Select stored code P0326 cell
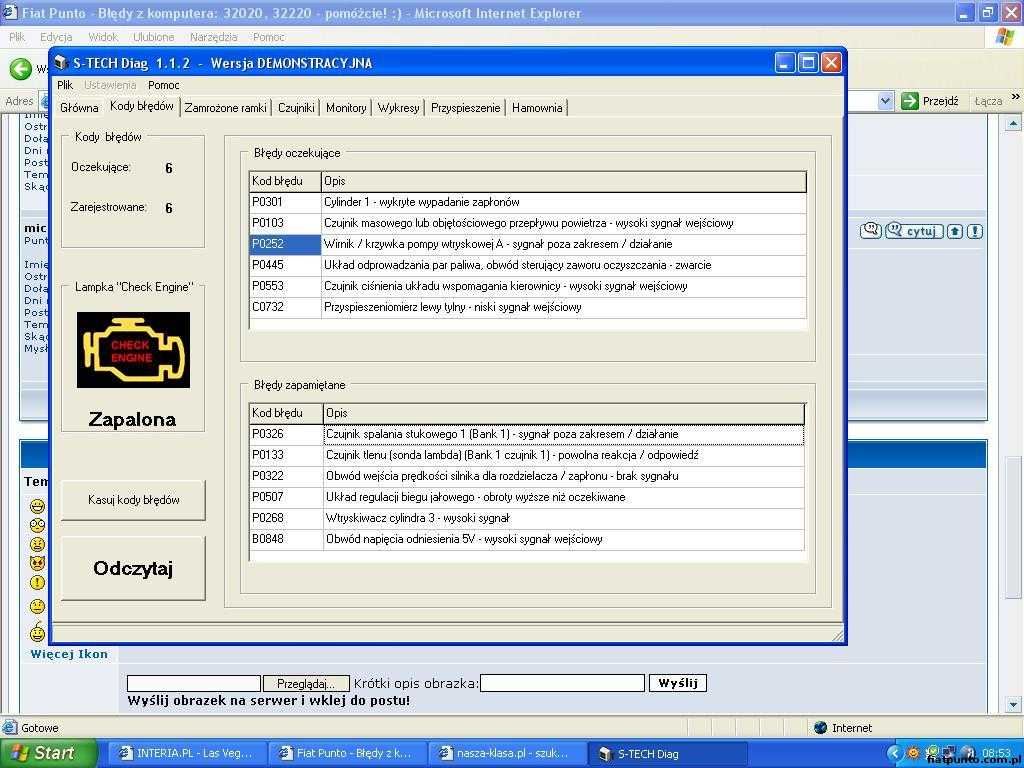Image resolution: width=1024 pixels, height=768 pixels. (286, 434)
